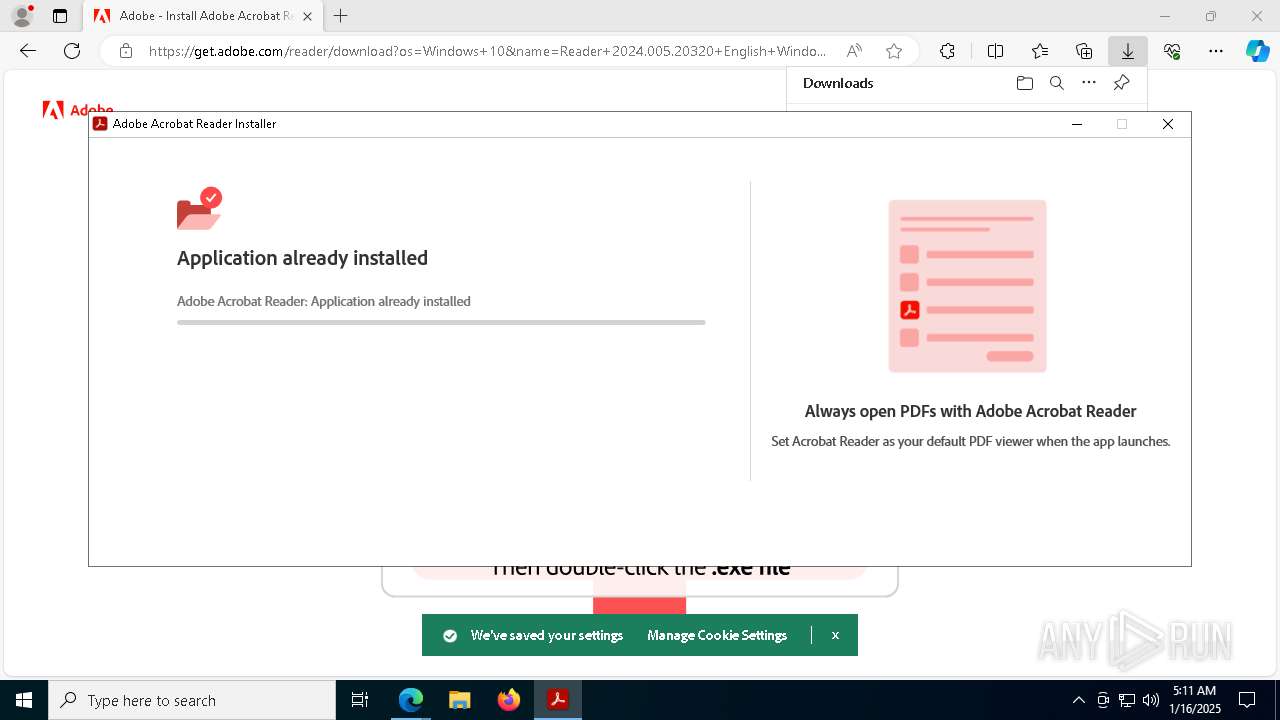Add this page to favorites

894,51
